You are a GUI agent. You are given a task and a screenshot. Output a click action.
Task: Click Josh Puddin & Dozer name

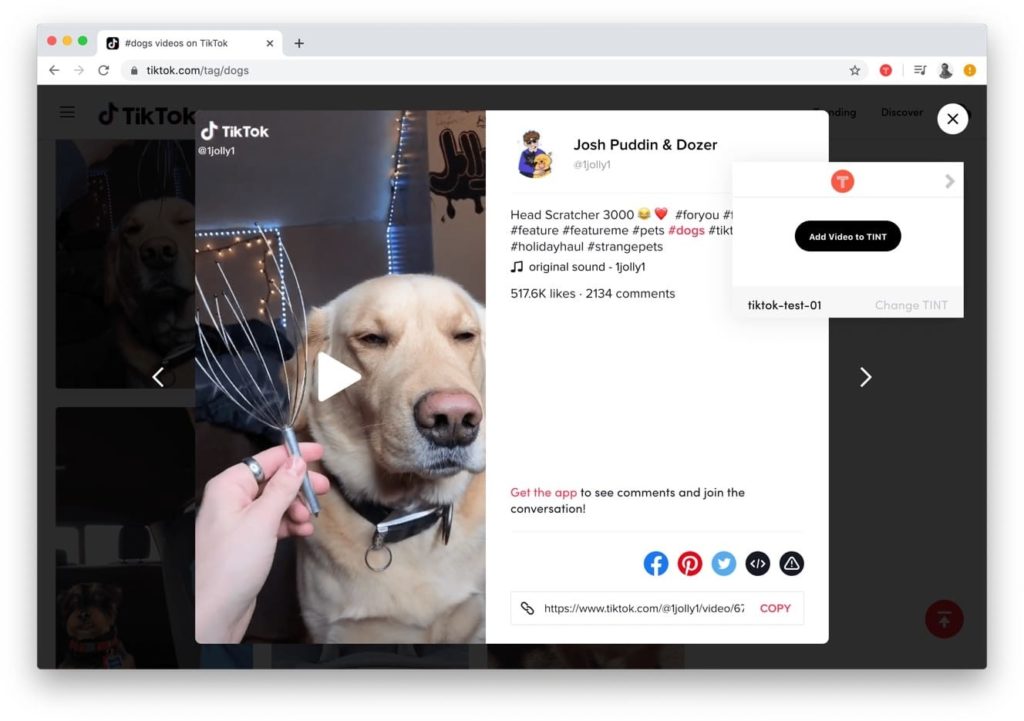[645, 145]
